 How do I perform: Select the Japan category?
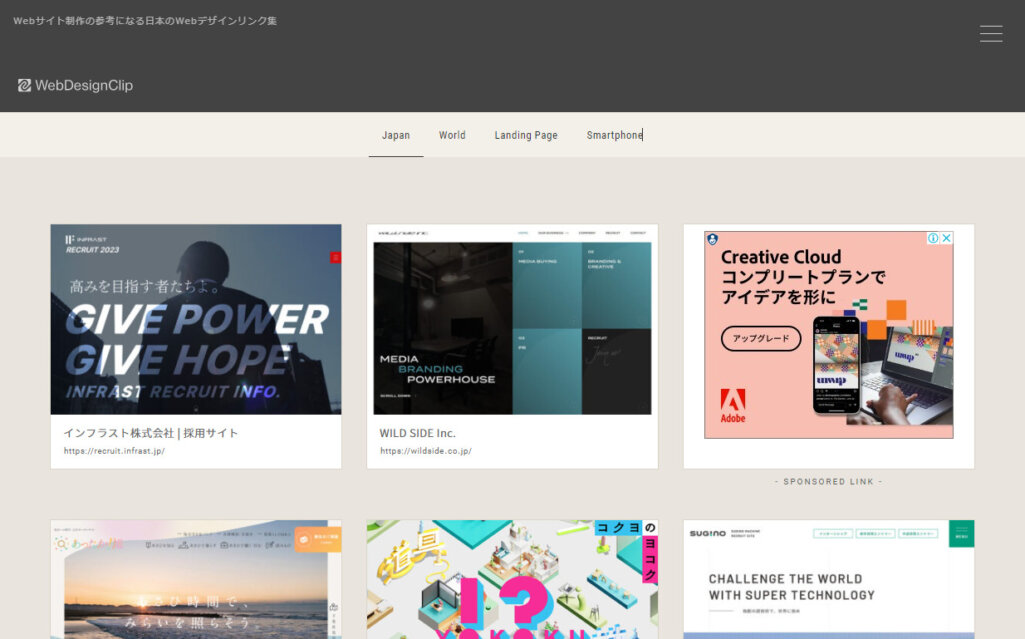click(x=395, y=135)
